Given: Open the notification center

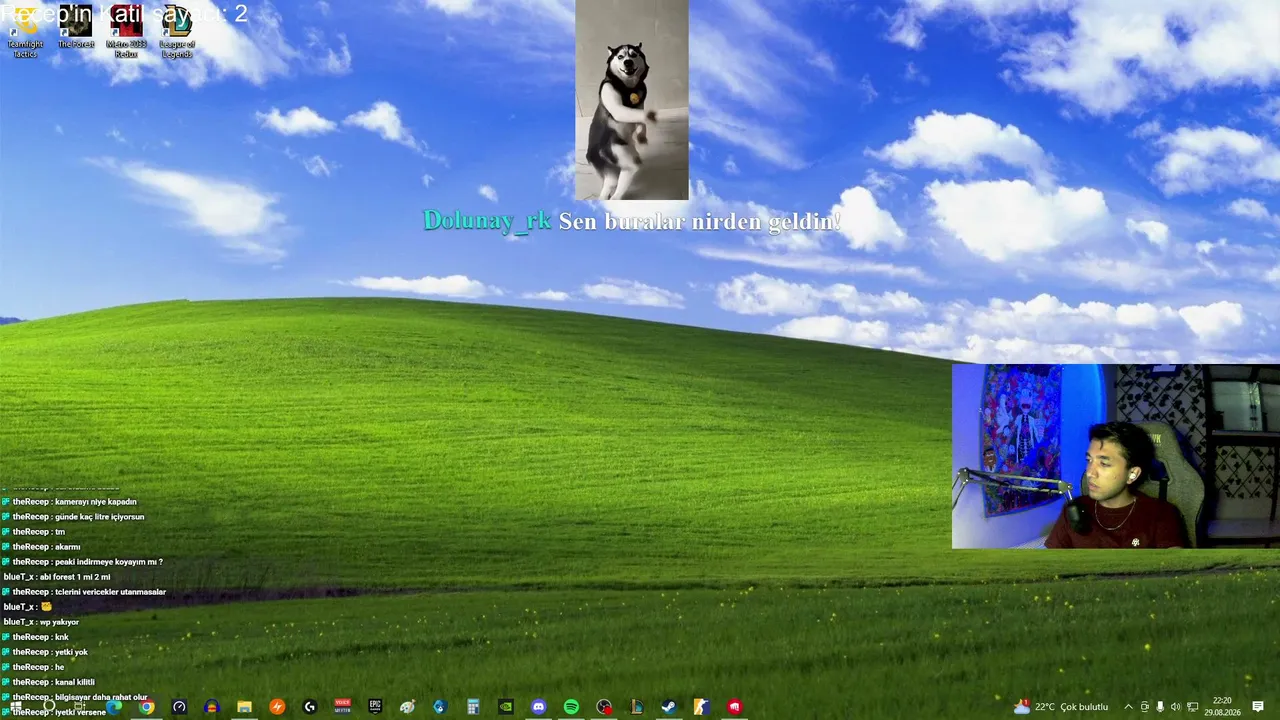Looking at the screenshot, I should pyautogui.click(x=1258, y=707).
